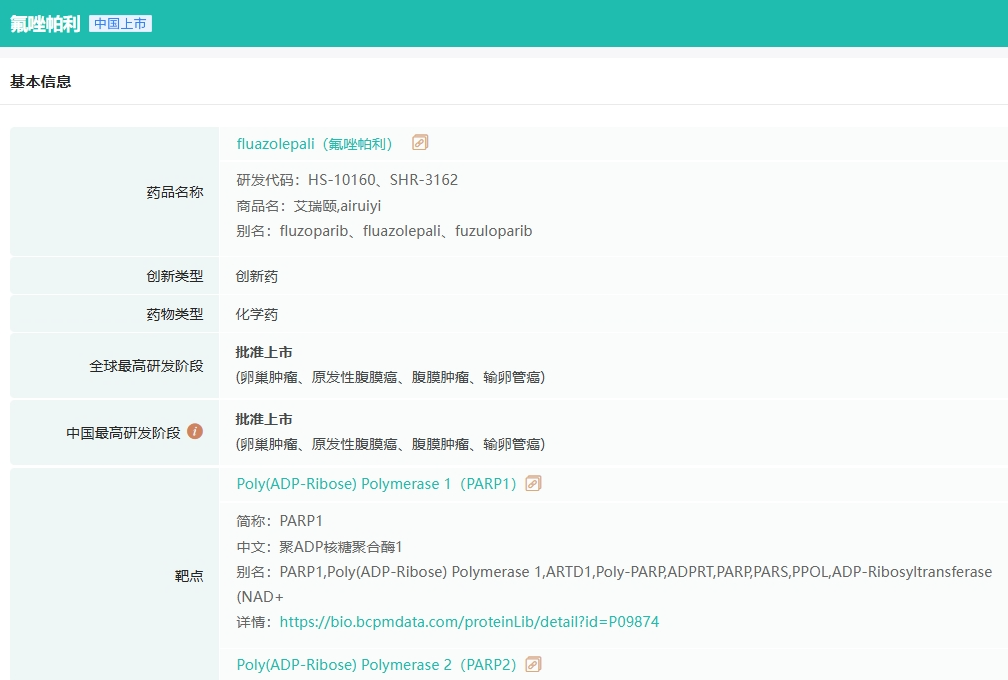Click the link icon after the PARP1 title
The width and height of the screenshot is (1008, 680).
click(533, 484)
